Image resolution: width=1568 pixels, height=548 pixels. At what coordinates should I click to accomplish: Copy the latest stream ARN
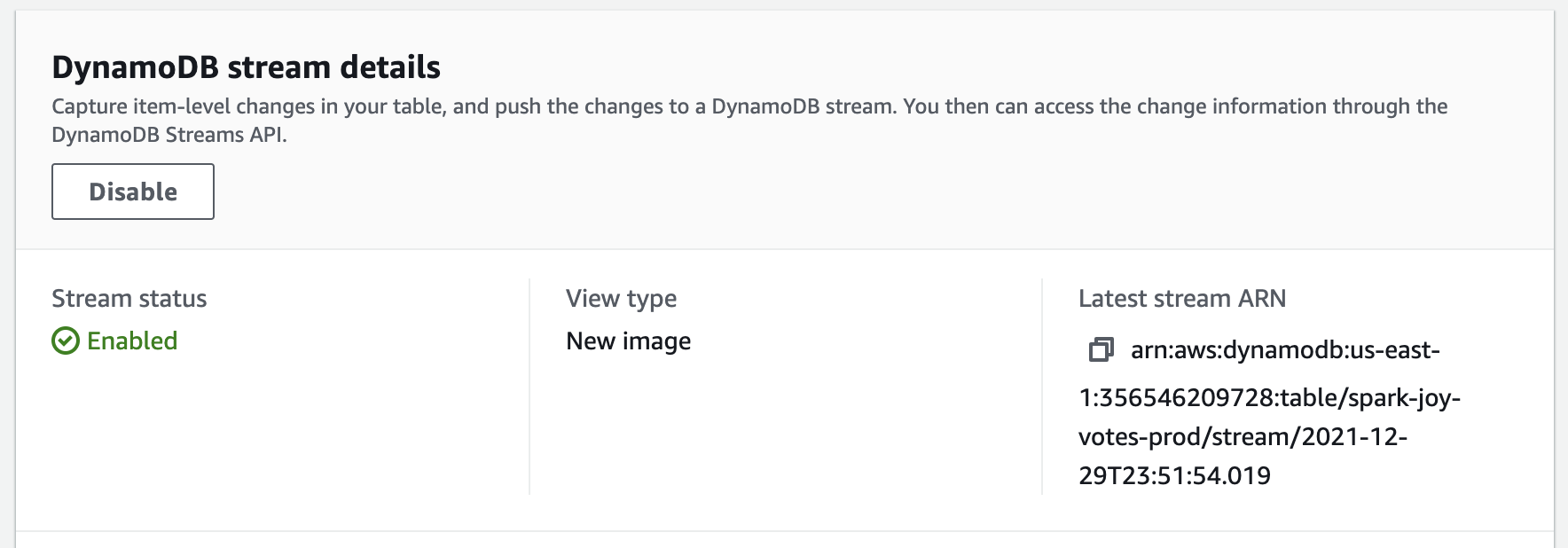pos(1101,350)
